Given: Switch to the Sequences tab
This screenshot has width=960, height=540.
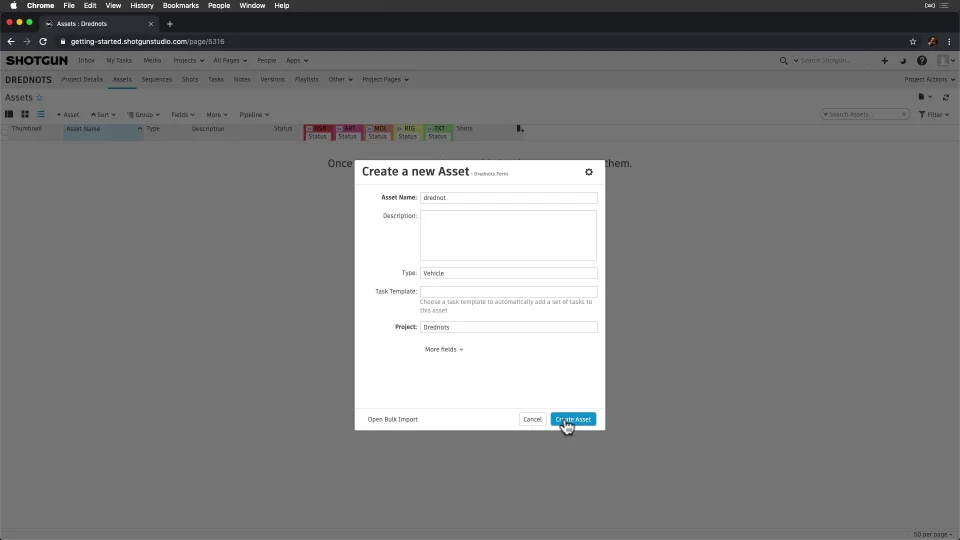Looking at the screenshot, I should (x=157, y=80).
